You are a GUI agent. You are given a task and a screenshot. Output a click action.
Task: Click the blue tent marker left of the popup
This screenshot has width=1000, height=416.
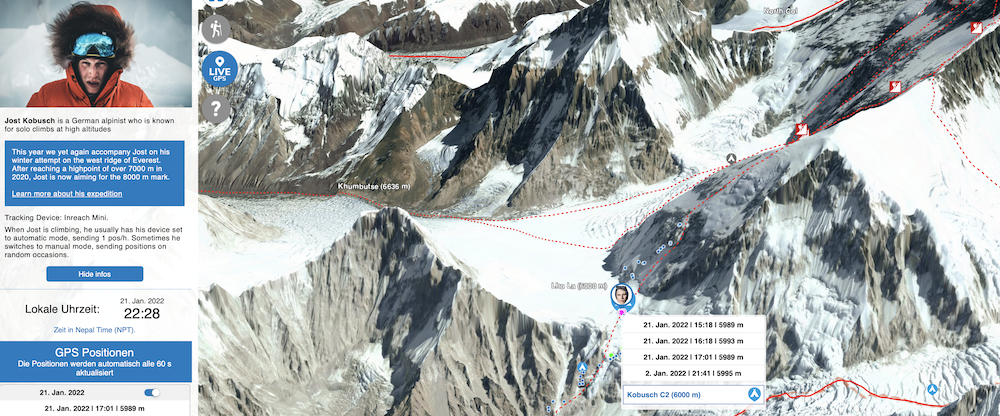[582, 368]
